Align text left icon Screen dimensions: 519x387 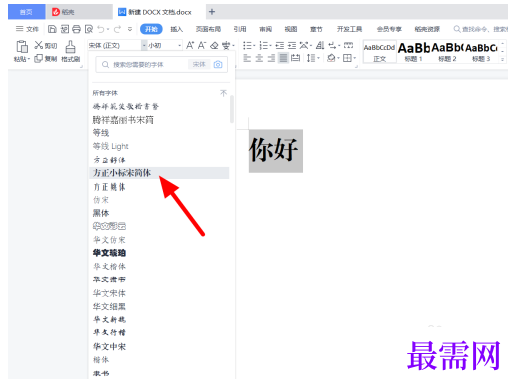coord(247,58)
